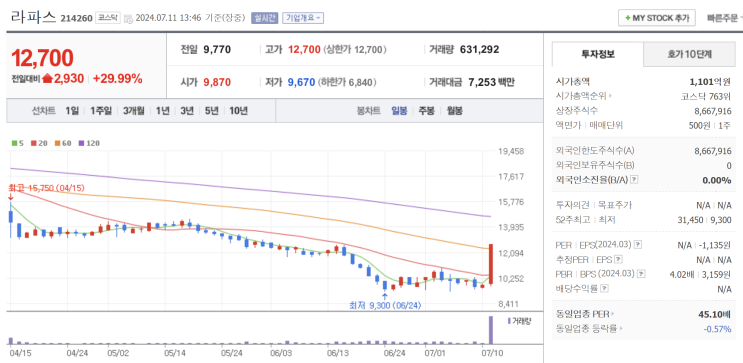
Task: Click the +29.99% change rate
Action: pos(118,79)
